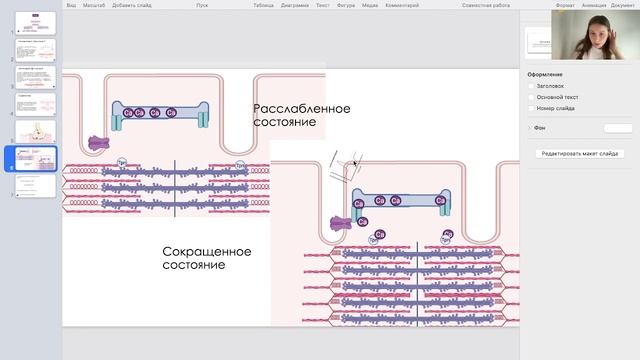The width and height of the screenshot is (640, 360).
Task: Start the slideshow with Пуск
Action: (x=202, y=5)
